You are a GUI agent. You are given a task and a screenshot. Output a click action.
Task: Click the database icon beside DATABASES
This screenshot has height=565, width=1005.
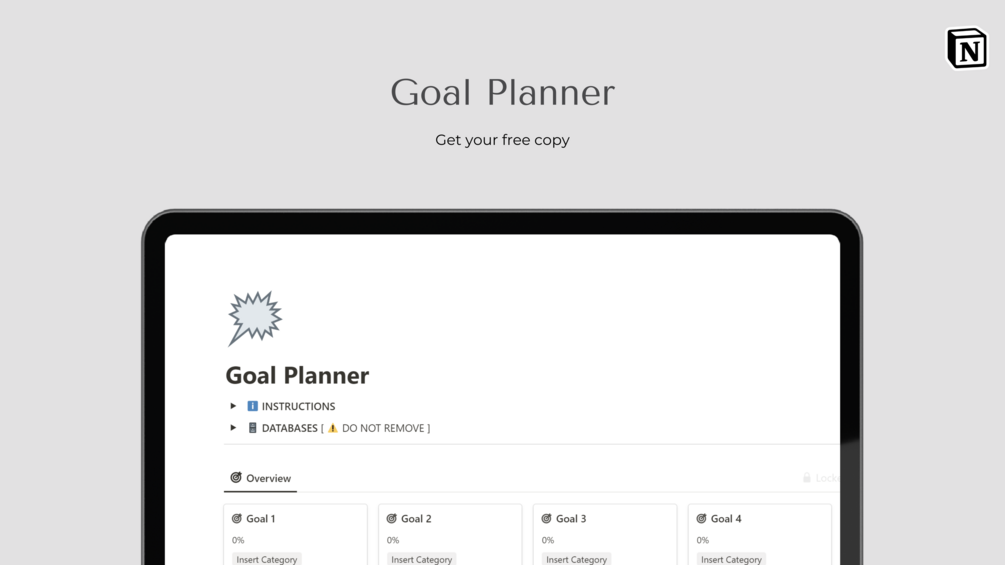[x=252, y=428]
